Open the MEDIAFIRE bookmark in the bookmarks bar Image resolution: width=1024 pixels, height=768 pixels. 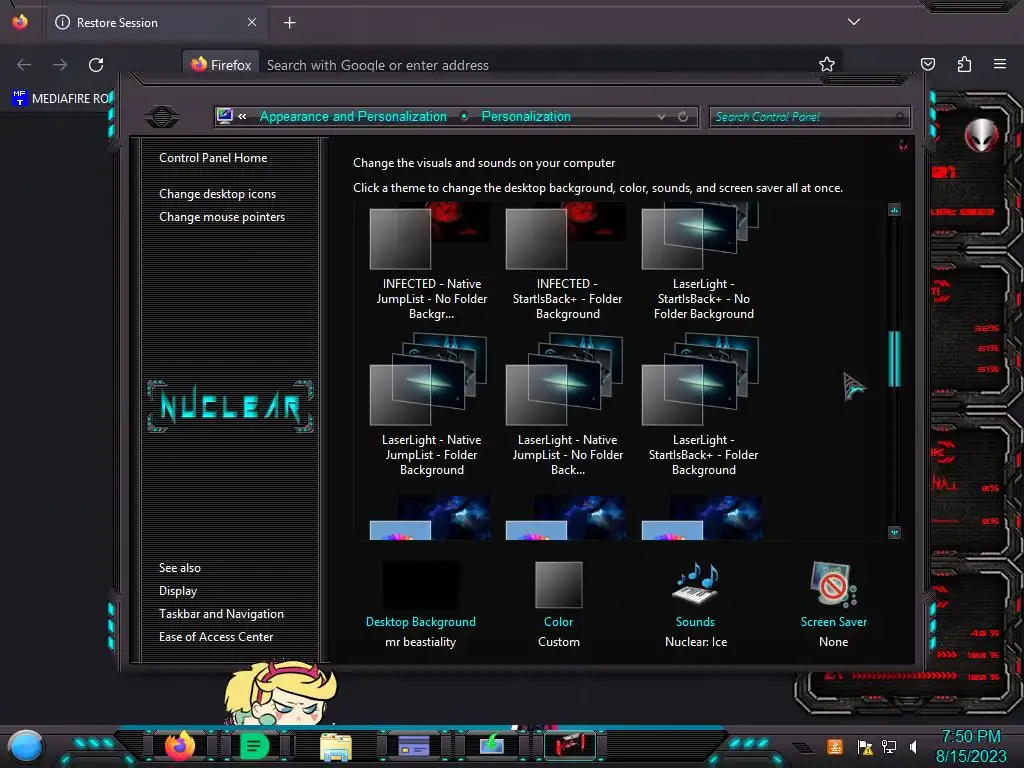tap(61, 99)
